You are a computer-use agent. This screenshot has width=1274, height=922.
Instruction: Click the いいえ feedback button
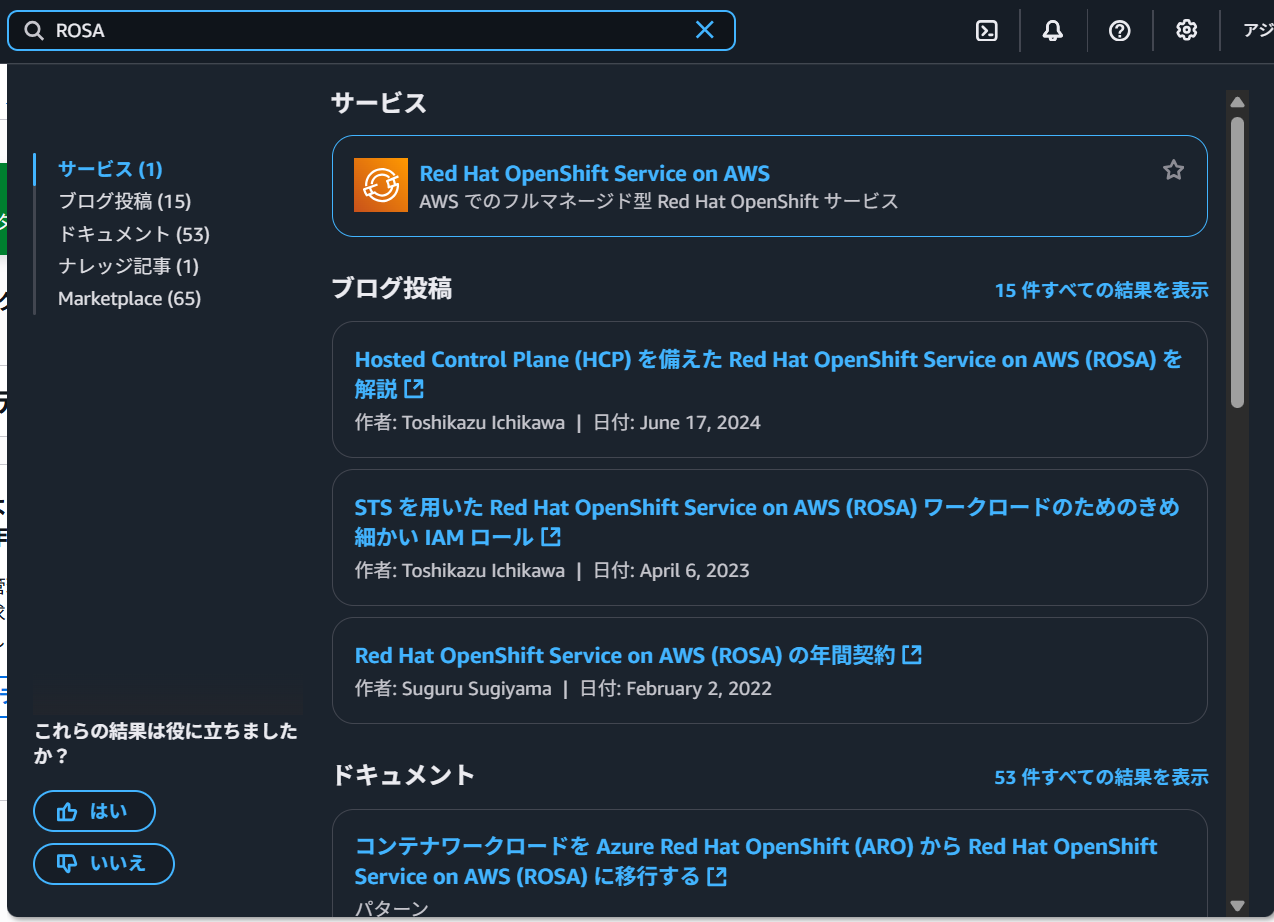[x=104, y=863]
